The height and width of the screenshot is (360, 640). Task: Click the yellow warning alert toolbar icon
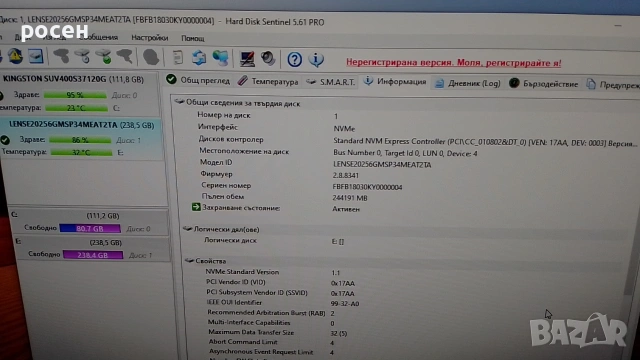point(16,56)
